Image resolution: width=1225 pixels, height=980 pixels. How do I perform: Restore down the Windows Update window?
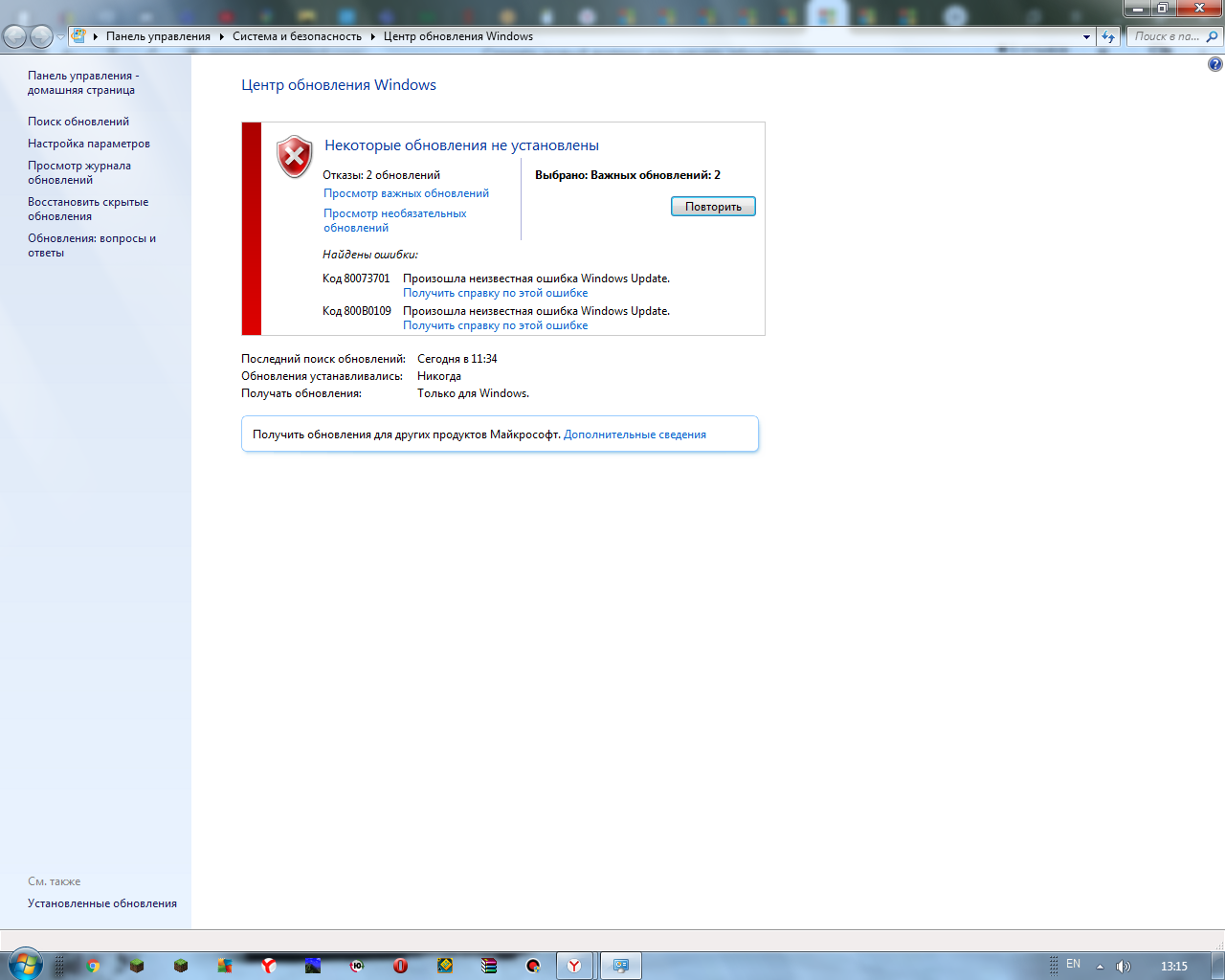1162,8
